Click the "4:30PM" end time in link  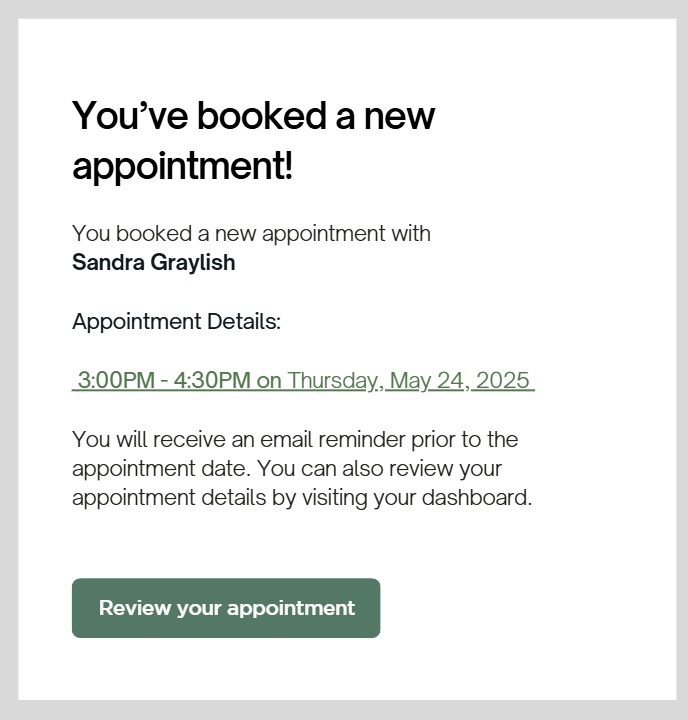212,381
